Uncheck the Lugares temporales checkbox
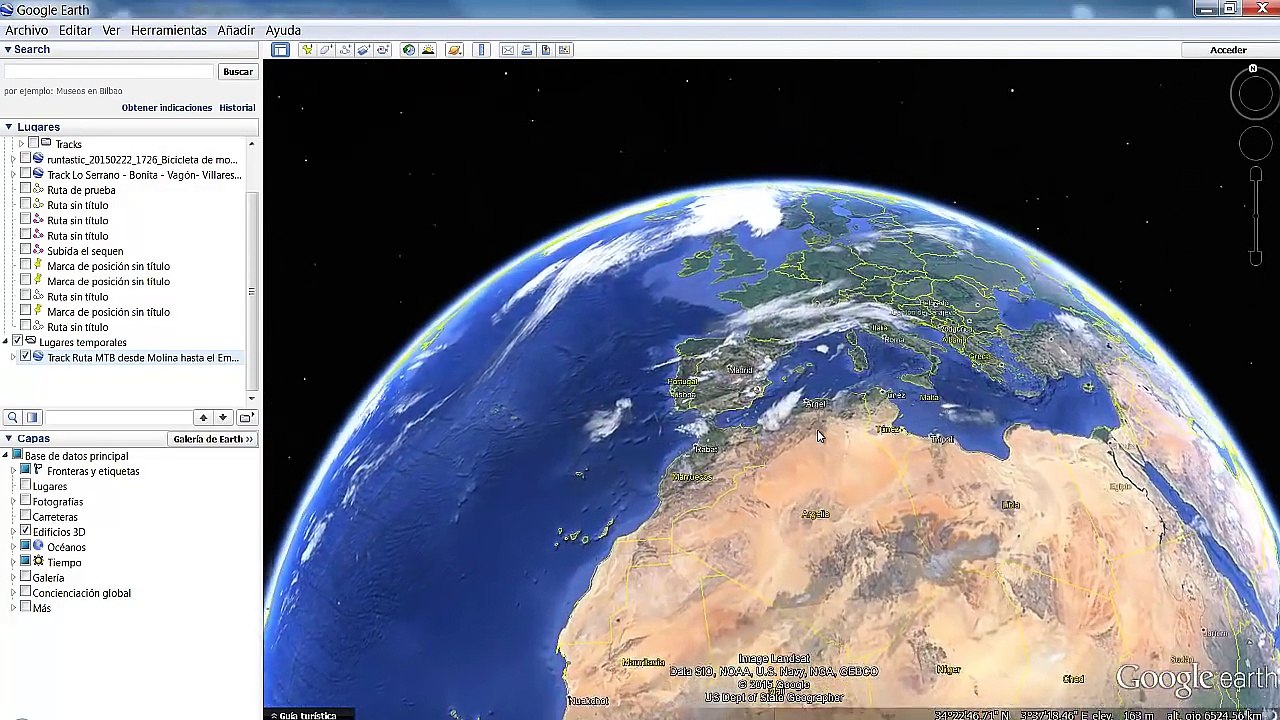Viewport: 1280px width, 720px height. click(x=18, y=342)
